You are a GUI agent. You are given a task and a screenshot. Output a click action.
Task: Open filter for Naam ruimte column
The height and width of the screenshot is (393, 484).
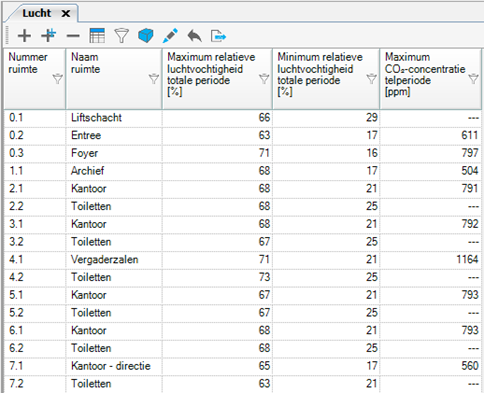click(x=154, y=79)
